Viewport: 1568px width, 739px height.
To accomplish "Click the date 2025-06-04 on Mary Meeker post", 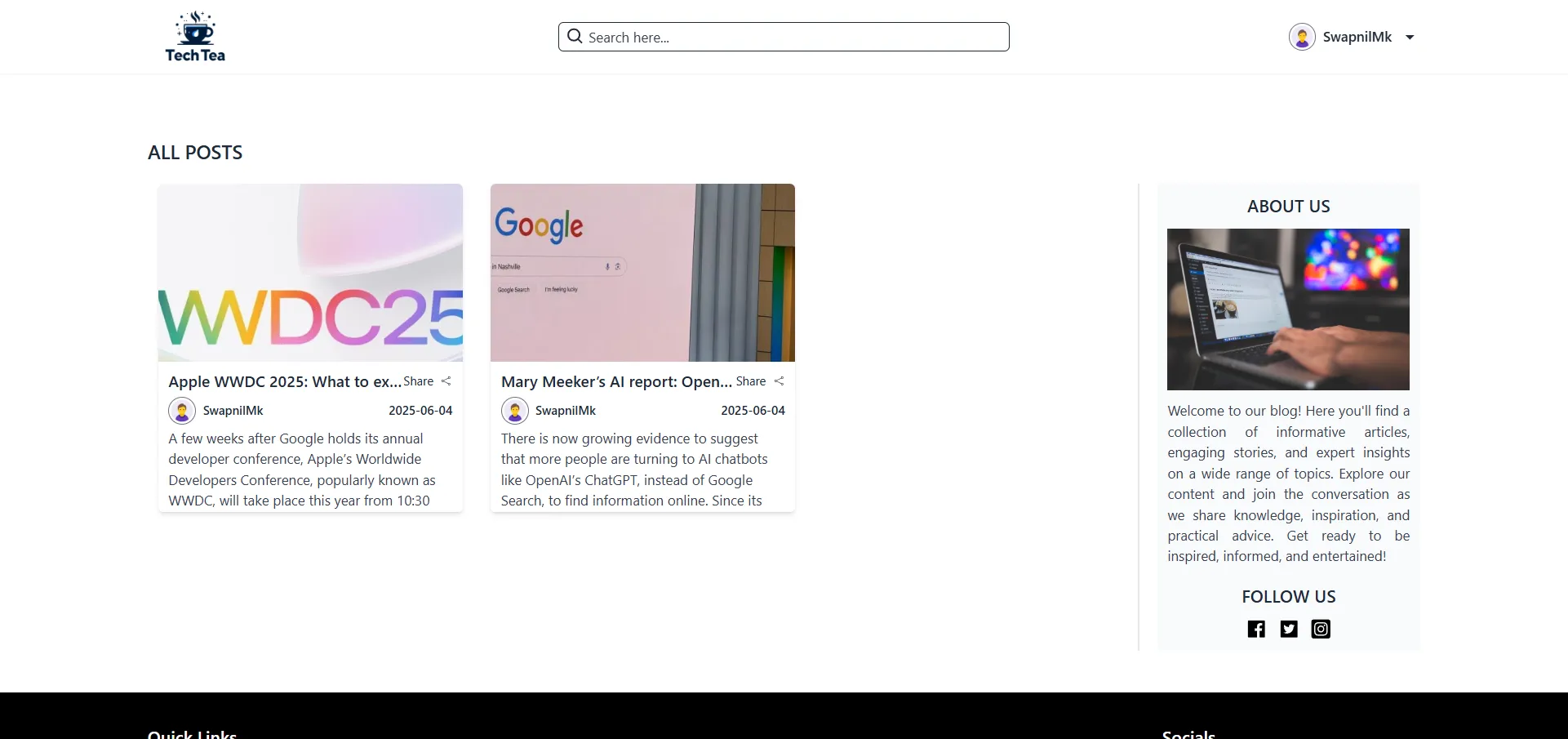I will [753, 411].
